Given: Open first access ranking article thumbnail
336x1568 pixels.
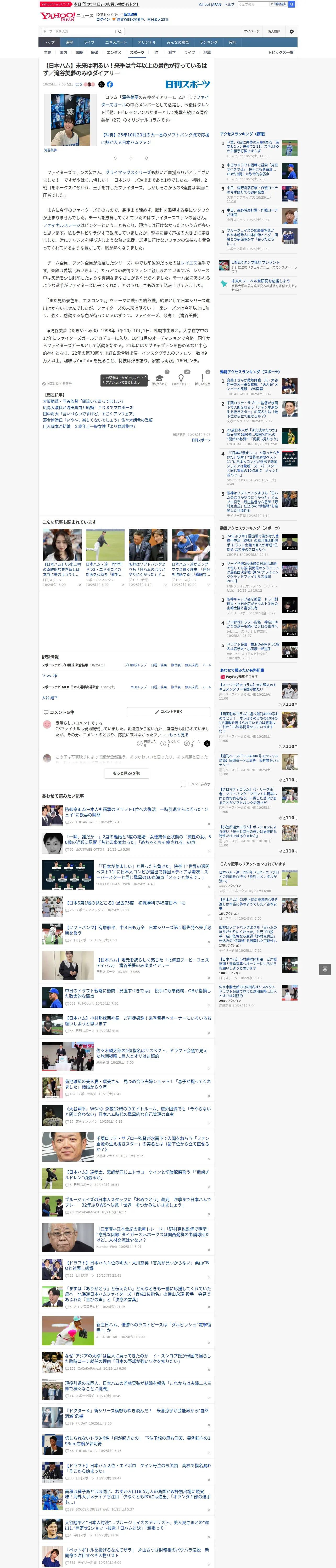Looking at the screenshot, I should point(290,148).
